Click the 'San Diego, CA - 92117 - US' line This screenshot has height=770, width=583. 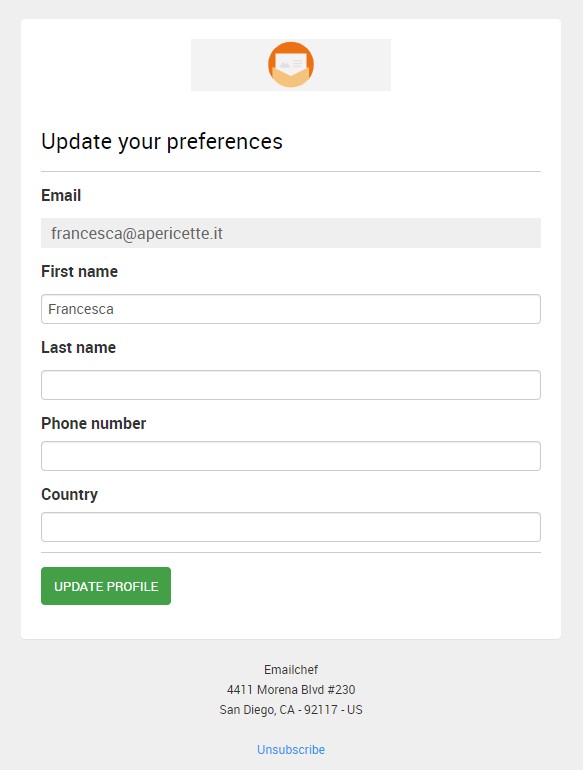pos(291,710)
